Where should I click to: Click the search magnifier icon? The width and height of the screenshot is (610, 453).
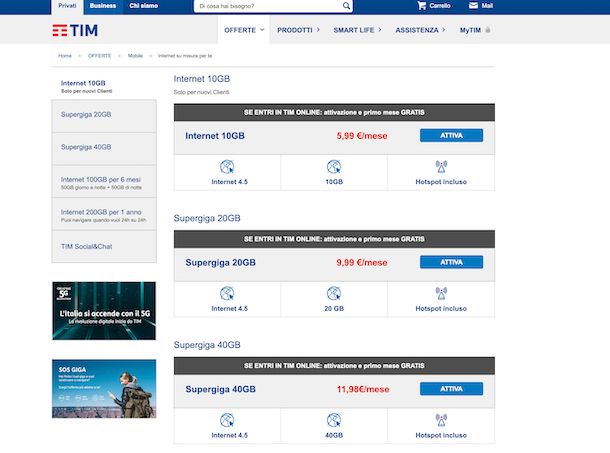point(345,6)
